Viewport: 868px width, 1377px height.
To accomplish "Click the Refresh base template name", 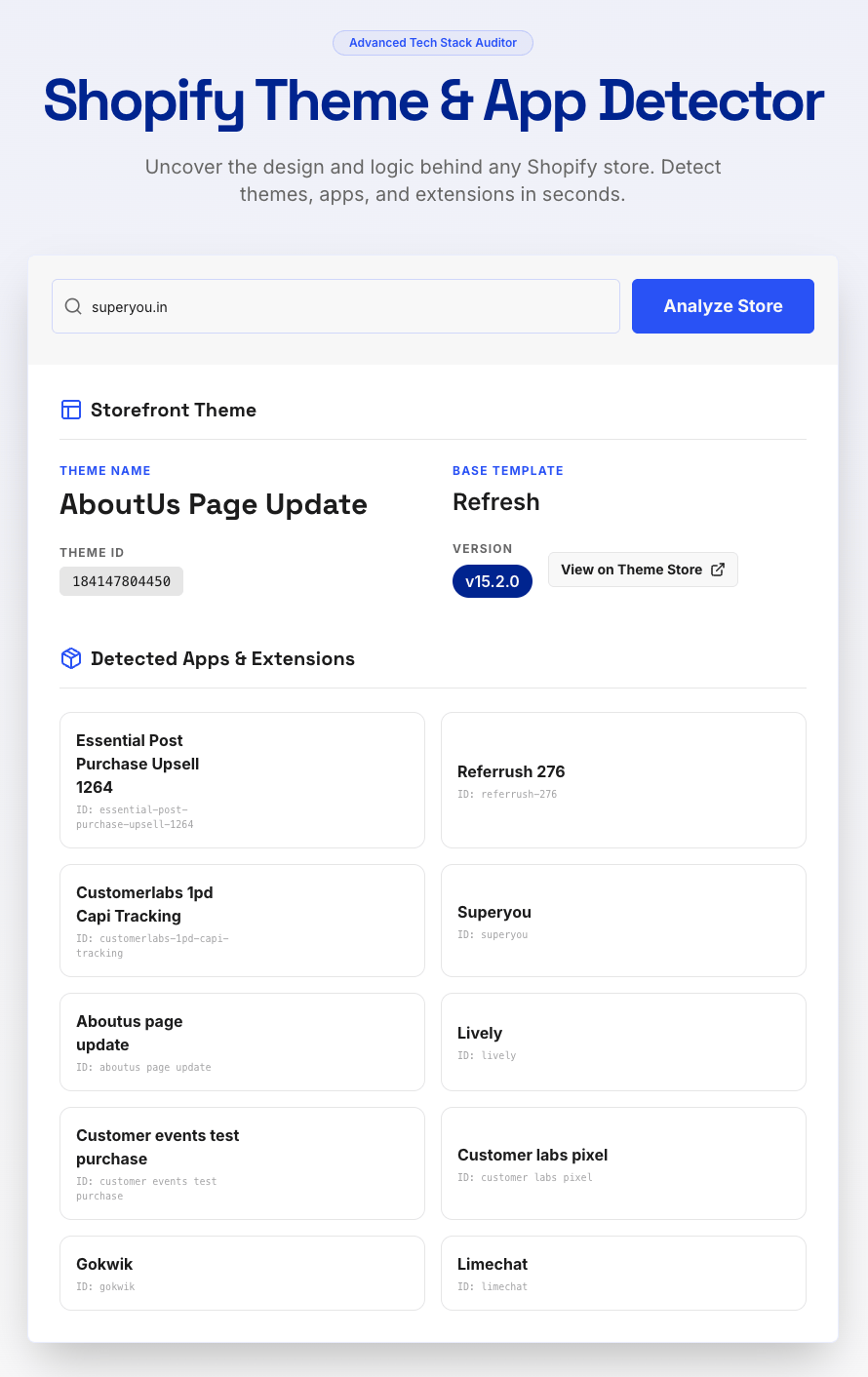I will pos(496,502).
